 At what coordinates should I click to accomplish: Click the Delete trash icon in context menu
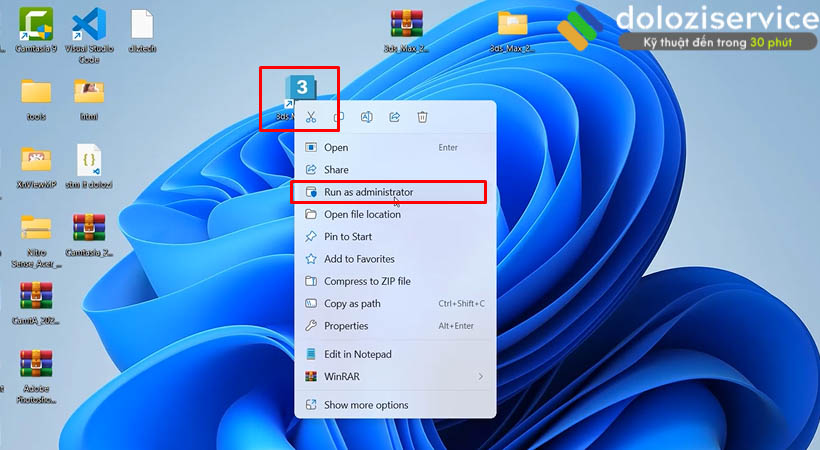(x=423, y=117)
